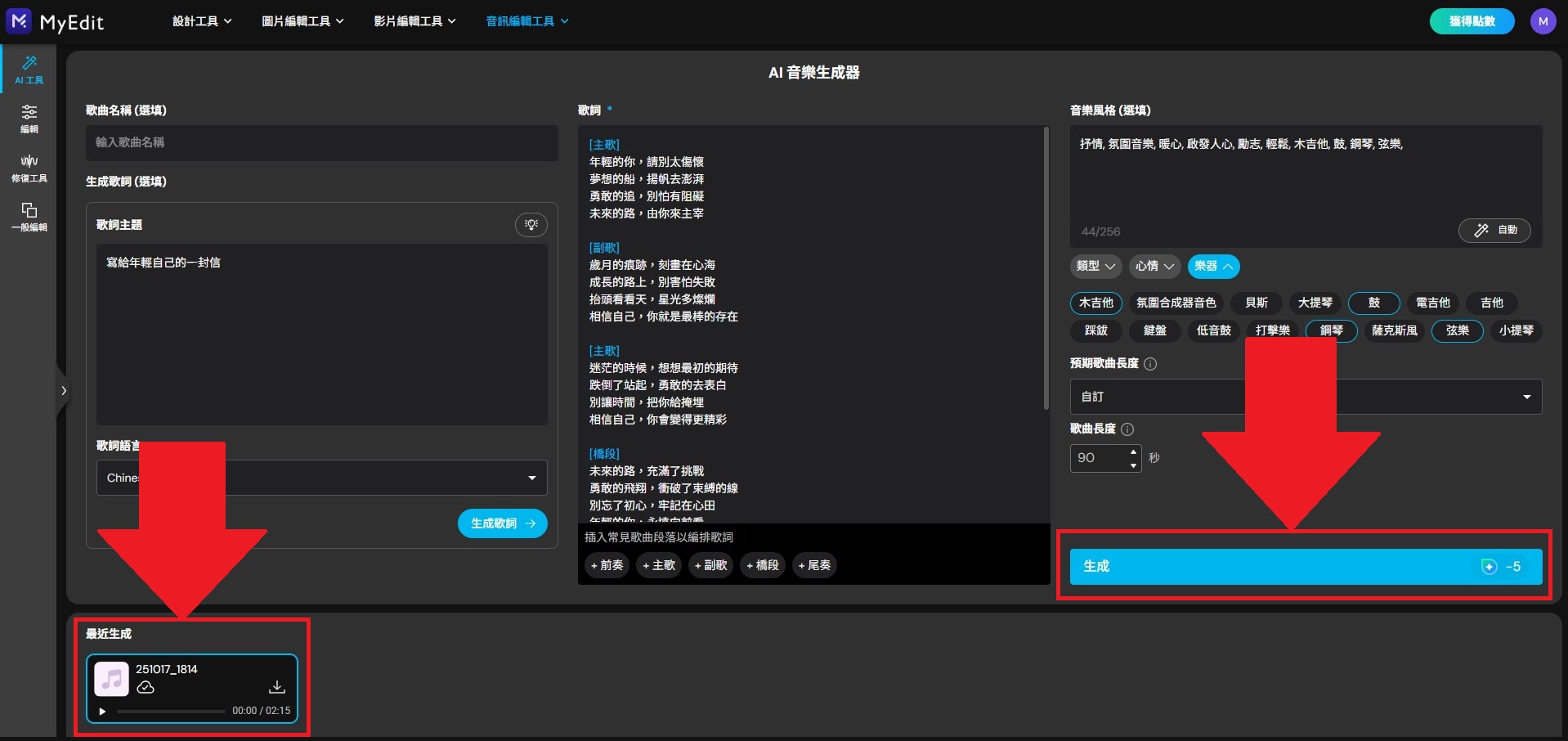
Task: Expand the 類型 genre dropdown
Action: [1095, 266]
